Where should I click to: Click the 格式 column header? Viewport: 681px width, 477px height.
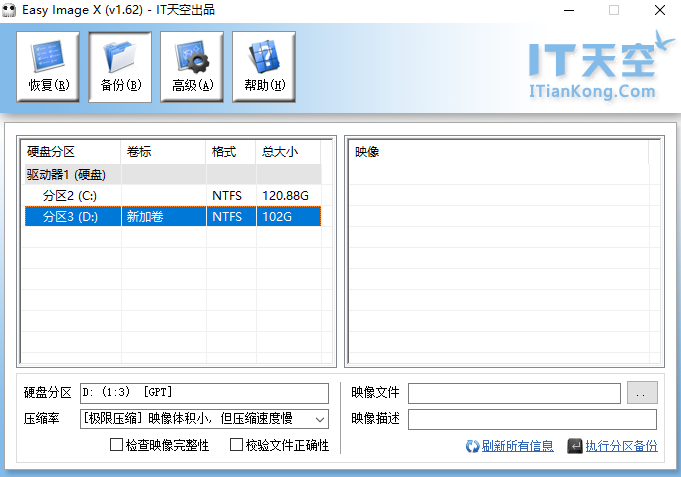click(231, 152)
